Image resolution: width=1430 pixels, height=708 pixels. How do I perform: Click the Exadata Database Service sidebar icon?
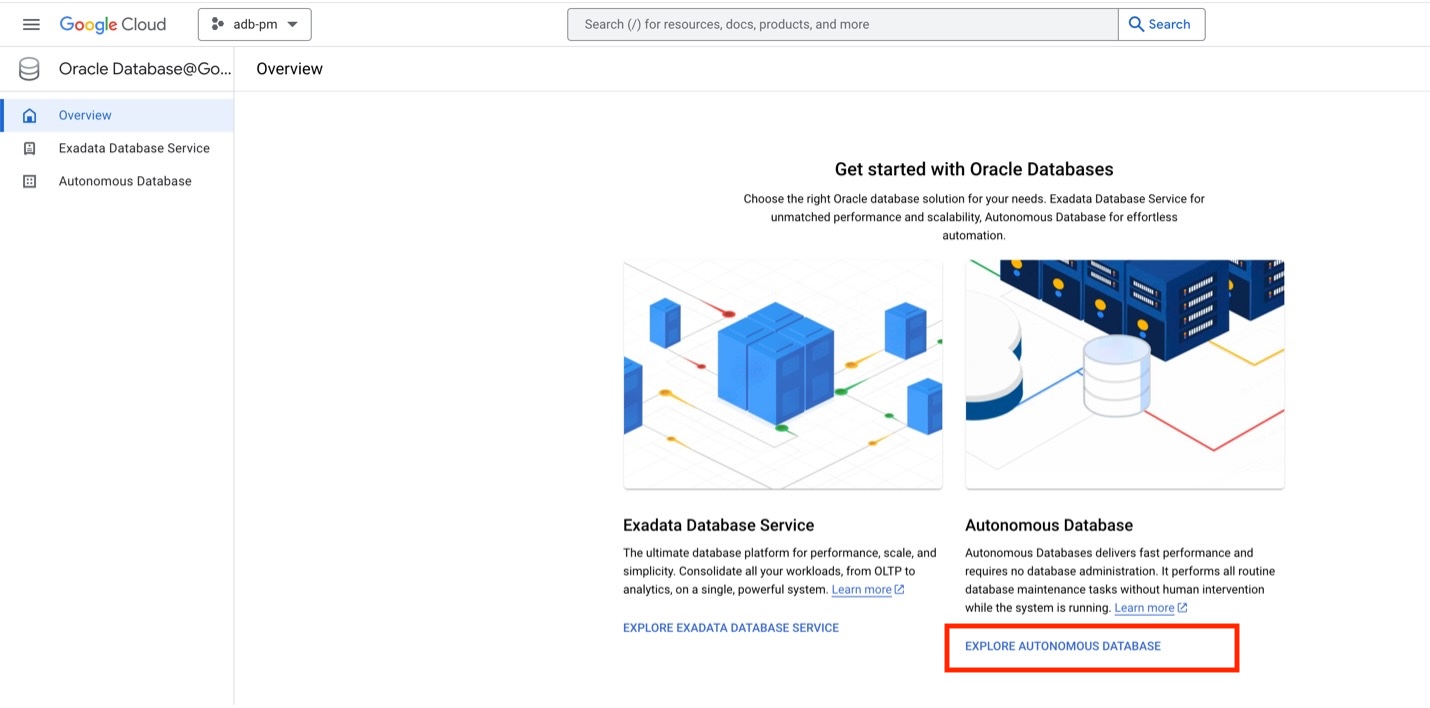[29, 148]
